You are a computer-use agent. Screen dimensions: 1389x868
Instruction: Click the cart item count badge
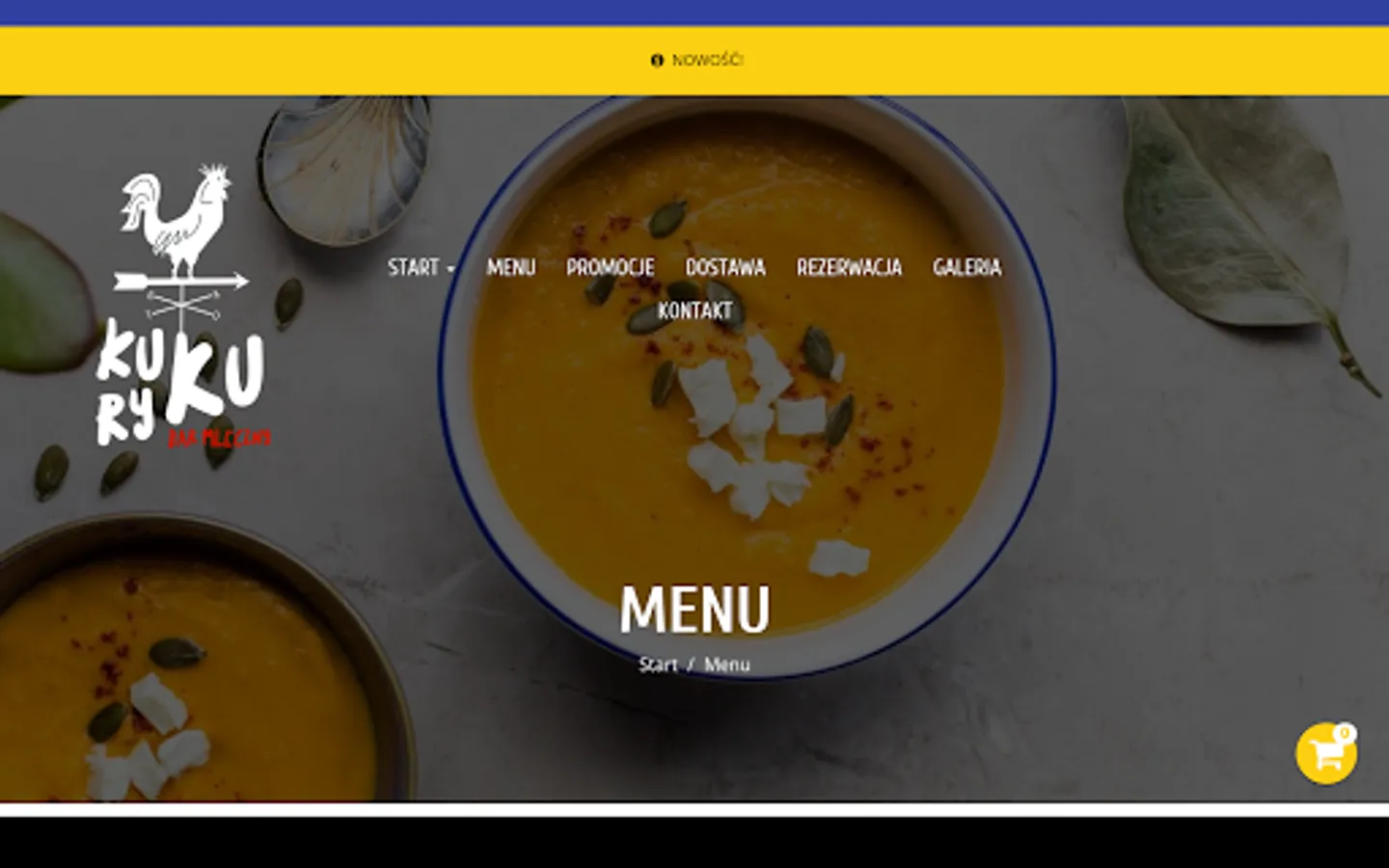point(1345,733)
